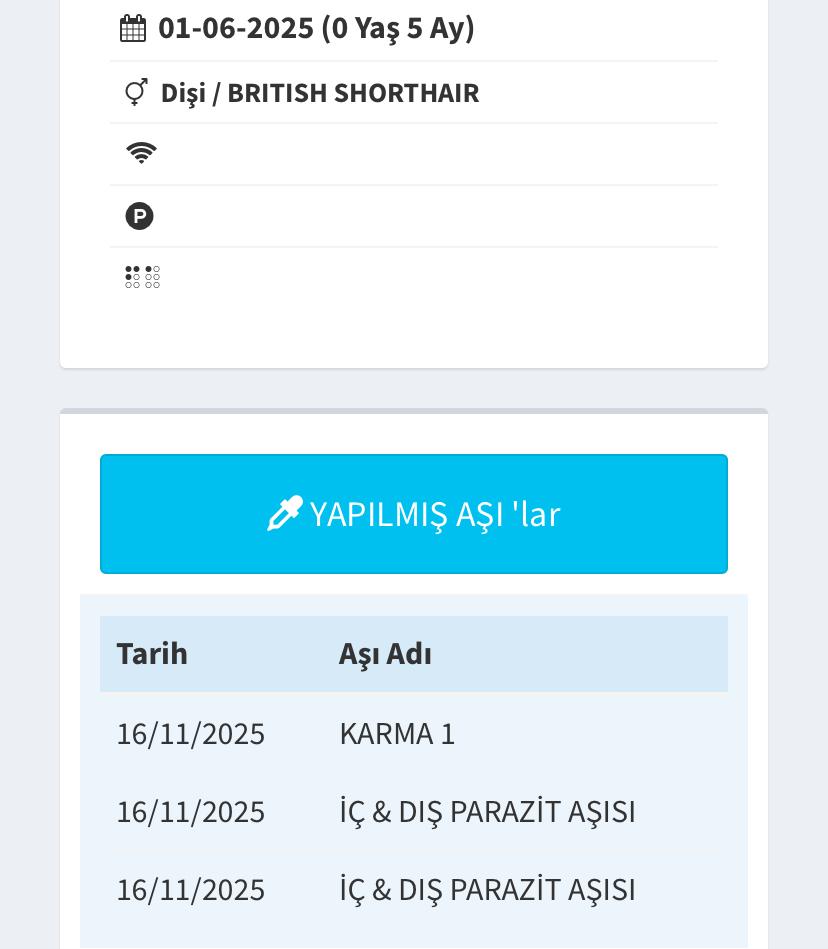Image resolution: width=828 pixels, height=949 pixels.
Task: Click the syringe dropper icon
Action: [x=285, y=513]
